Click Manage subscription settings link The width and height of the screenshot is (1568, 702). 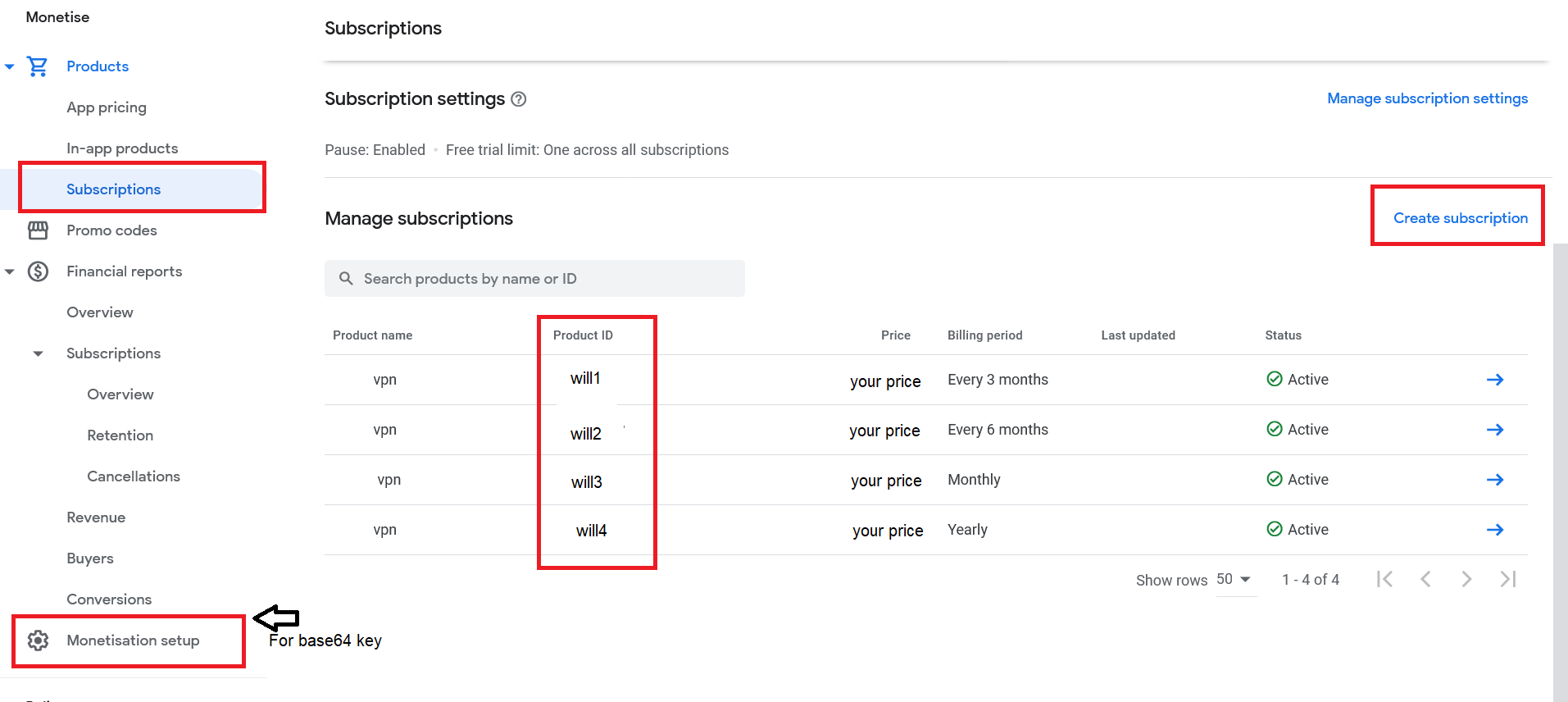[x=1428, y=98]
